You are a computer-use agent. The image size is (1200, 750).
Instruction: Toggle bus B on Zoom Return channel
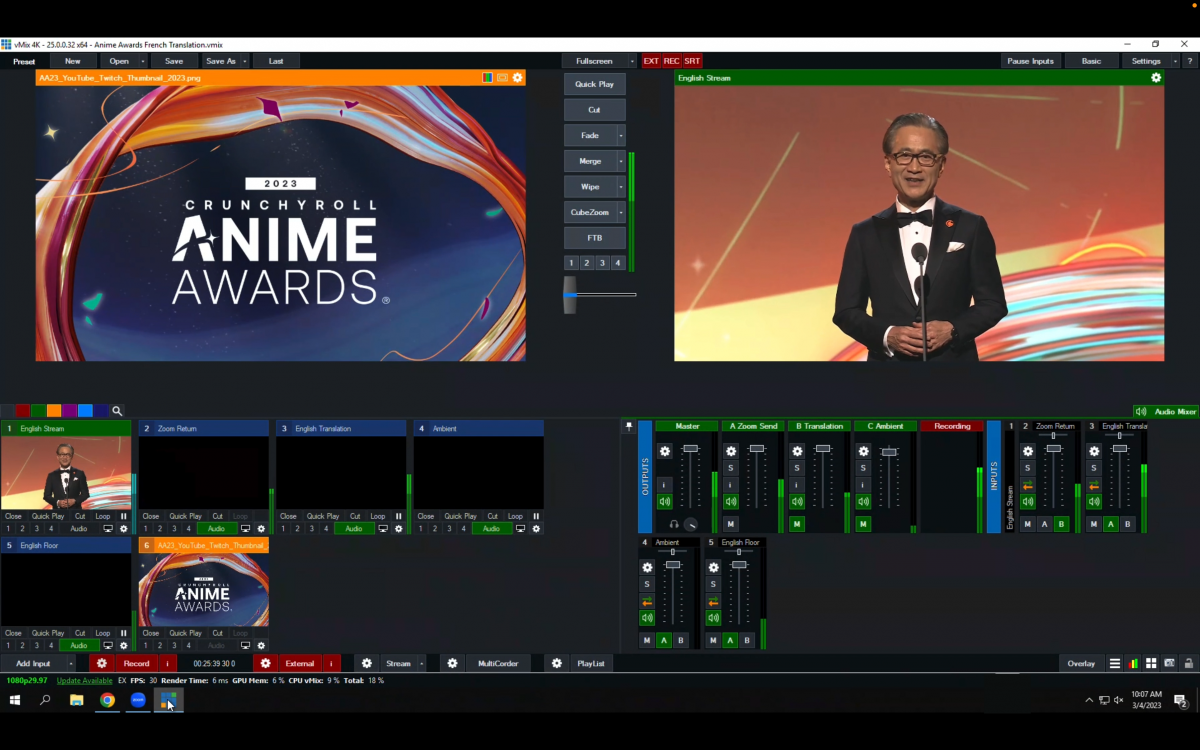click(1061, 524)
